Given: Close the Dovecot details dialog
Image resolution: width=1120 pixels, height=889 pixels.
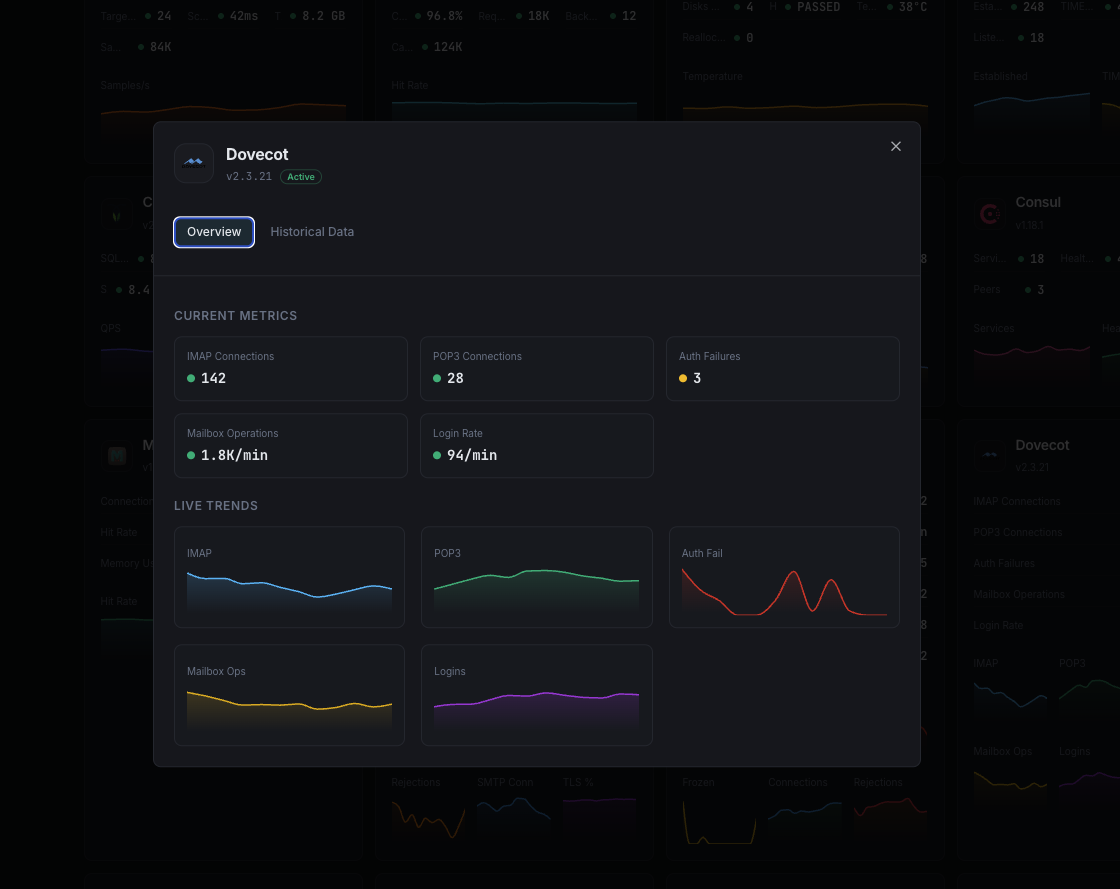Looking at the screenshot, I should (x=896, y=146).
